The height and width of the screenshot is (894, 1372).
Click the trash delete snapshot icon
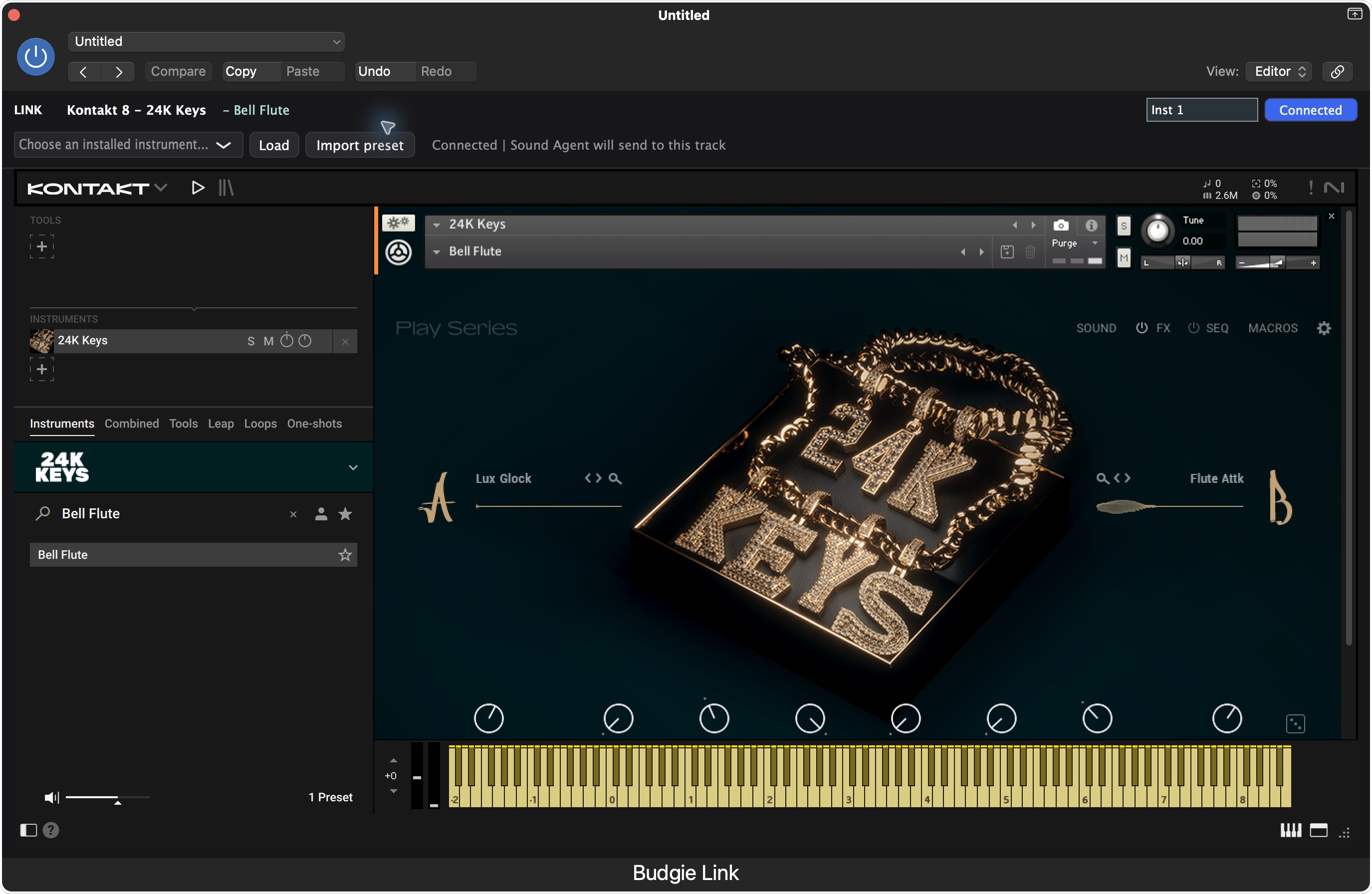click(1030, 252)
